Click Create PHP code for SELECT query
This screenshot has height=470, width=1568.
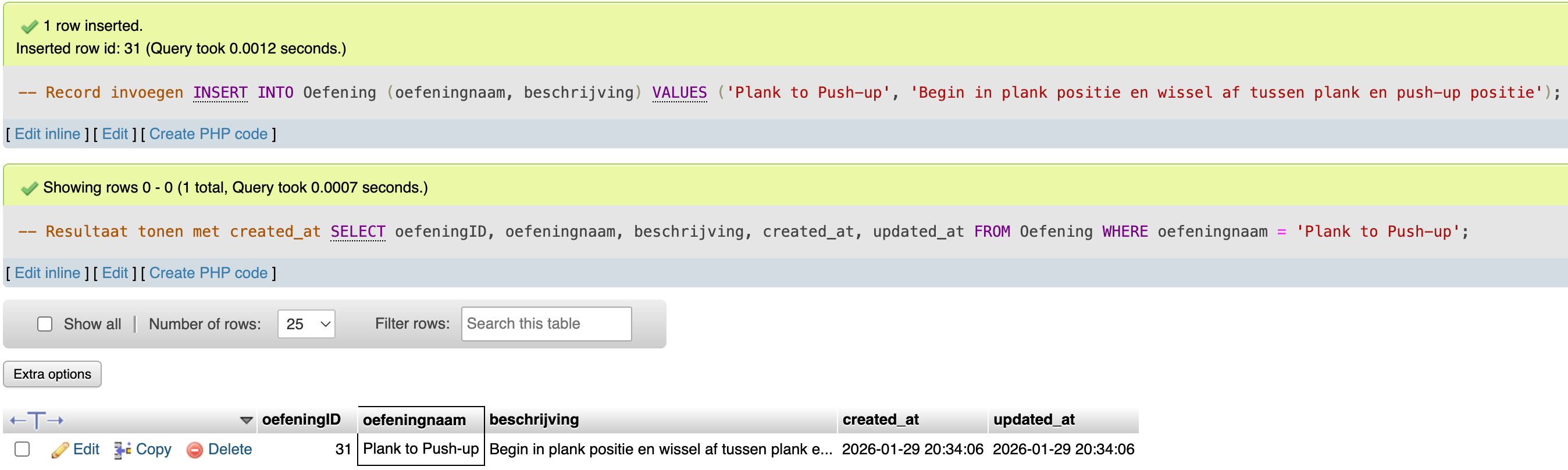point(208,273)
